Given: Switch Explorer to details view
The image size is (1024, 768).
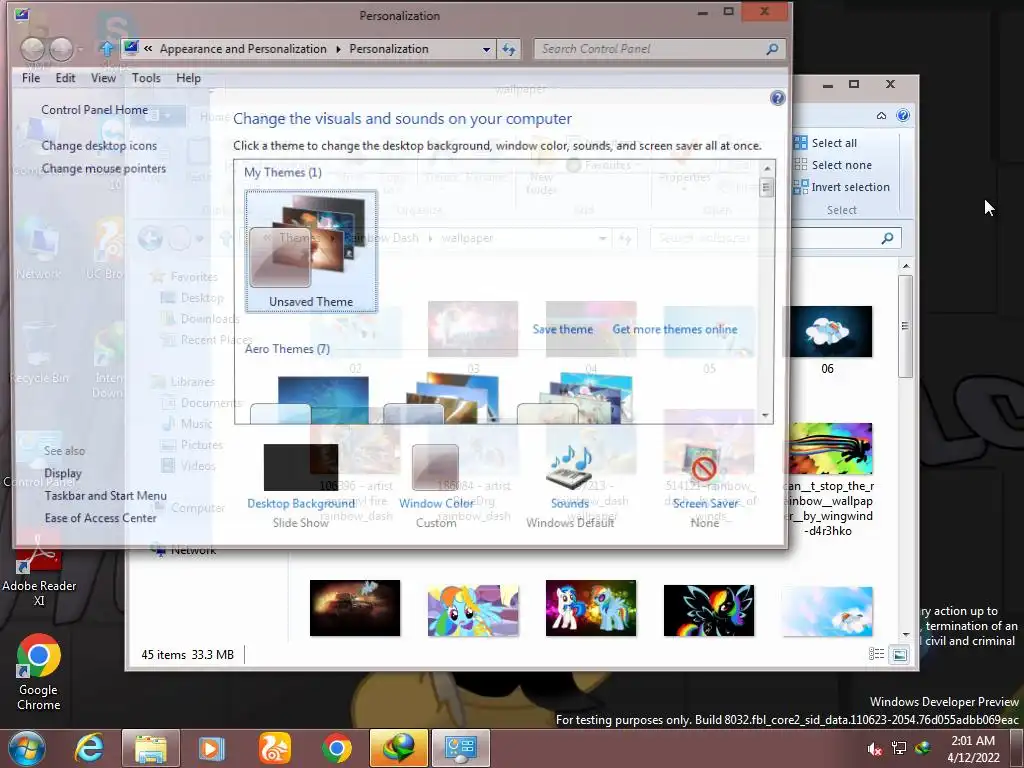Looking at the screenshot, I should point(876,654).
